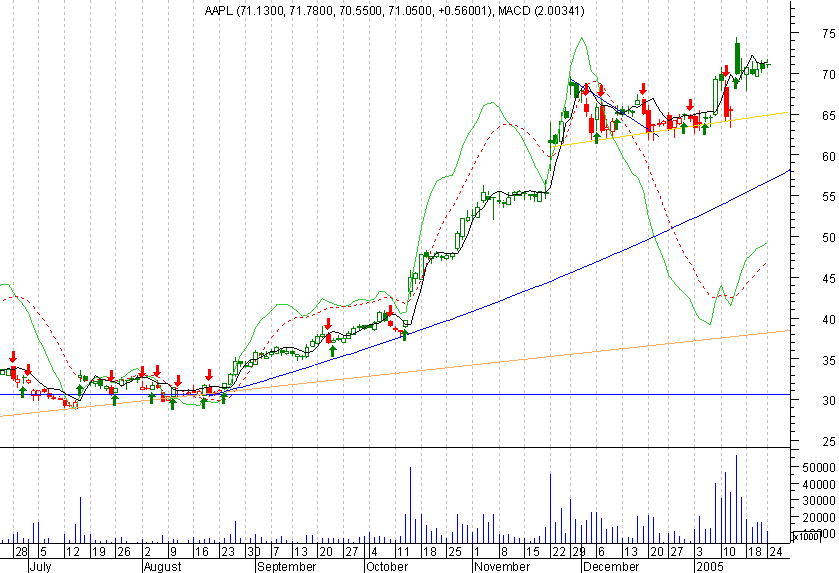Click the tall mid-October volume bar
Screen dimensions: 839x573
(410, 505)
